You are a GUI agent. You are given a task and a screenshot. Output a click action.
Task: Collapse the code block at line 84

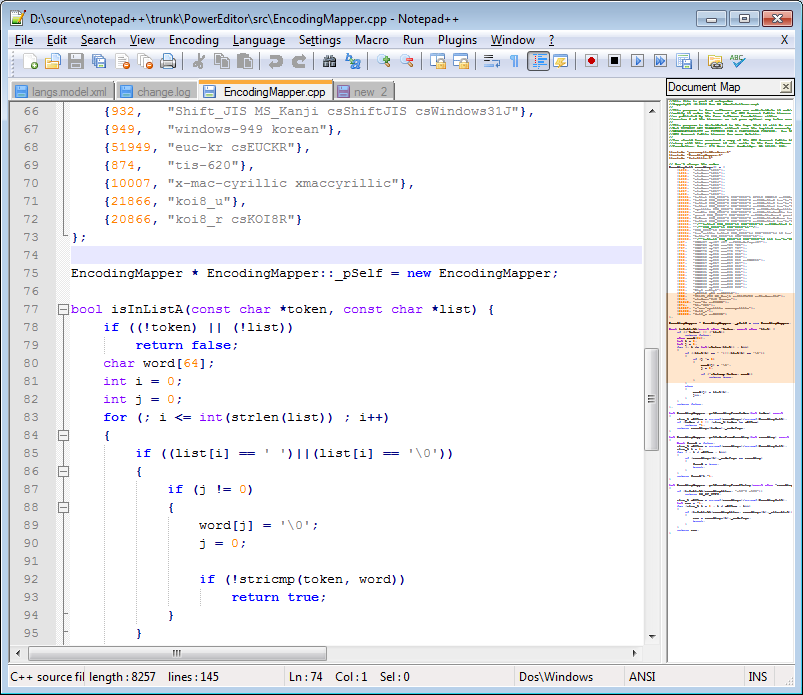pyautogui.click(x=62, y=435)
